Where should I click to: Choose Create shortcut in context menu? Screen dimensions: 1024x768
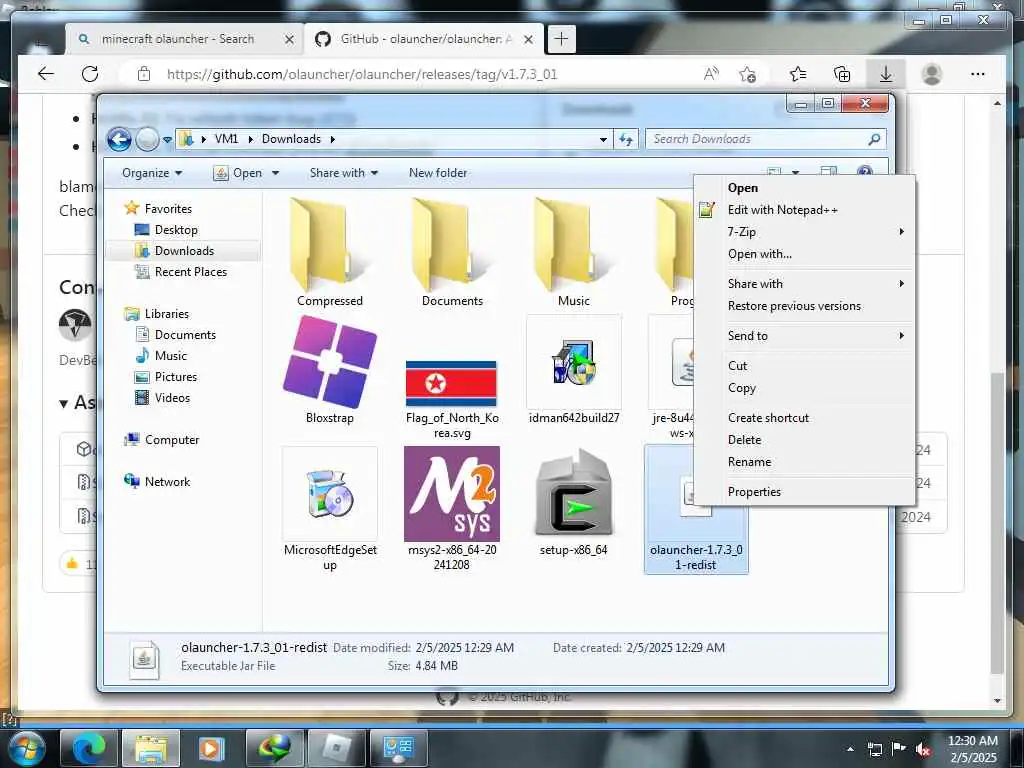[x=805, y=418]
